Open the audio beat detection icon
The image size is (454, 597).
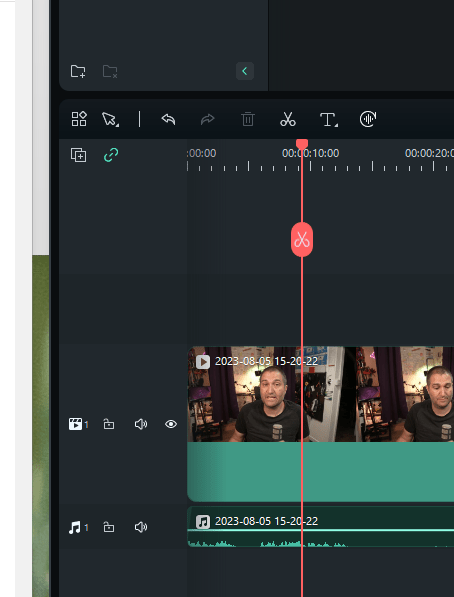click(368, 119)
